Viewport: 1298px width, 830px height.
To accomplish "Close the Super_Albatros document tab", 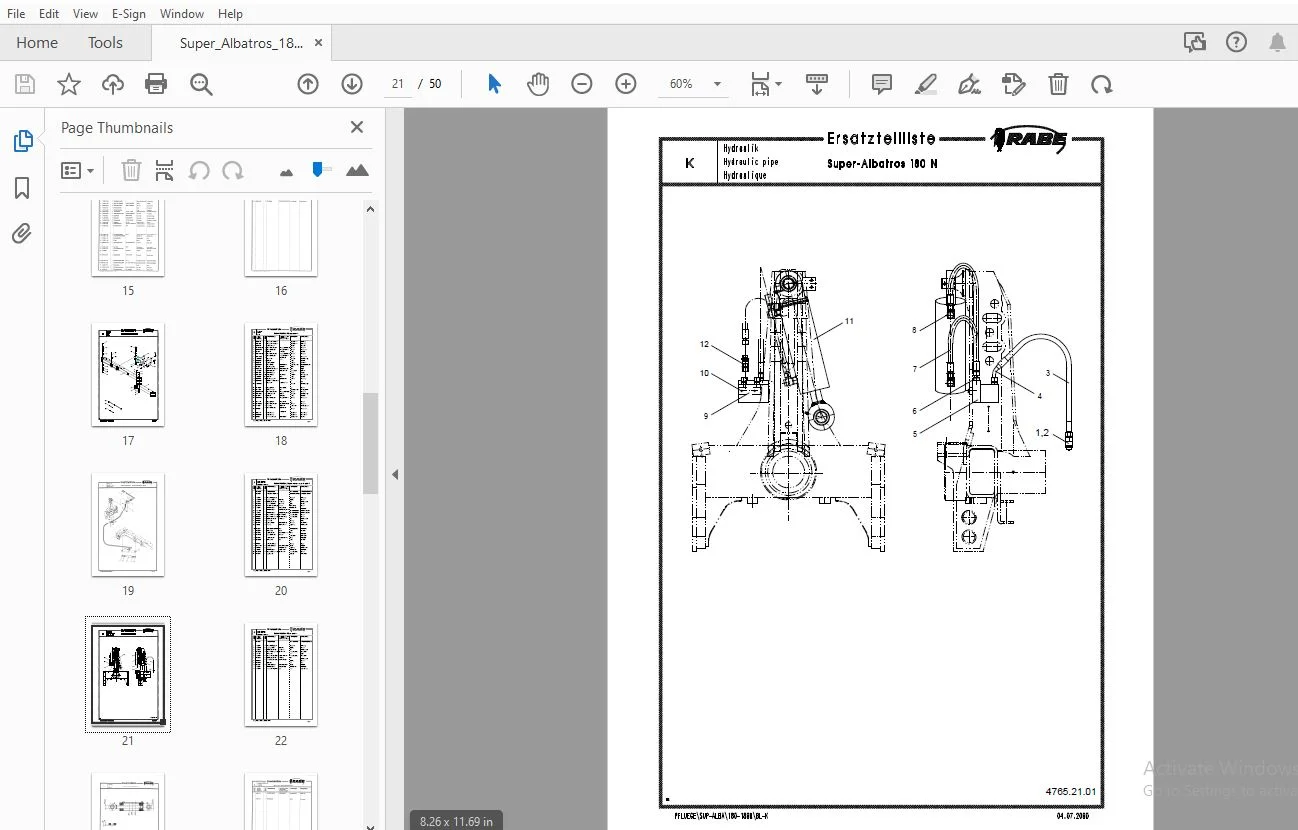I will tap(318, 43).
